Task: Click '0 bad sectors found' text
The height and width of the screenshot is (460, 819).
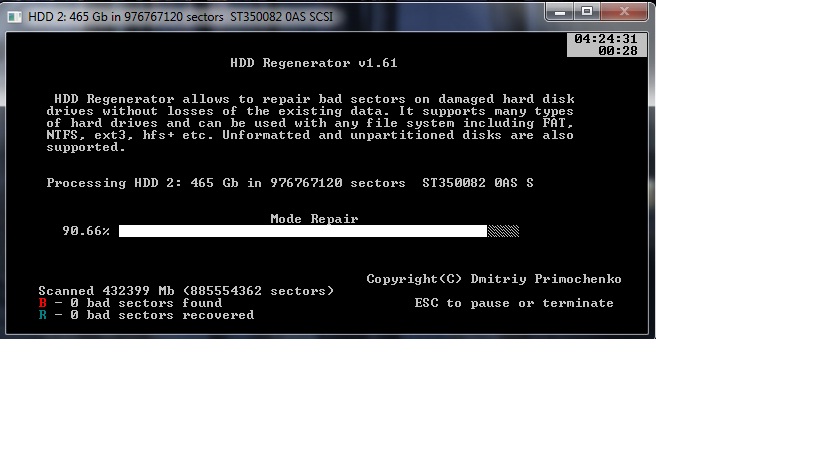Action: pyautogui.click(x=146, y=303)
